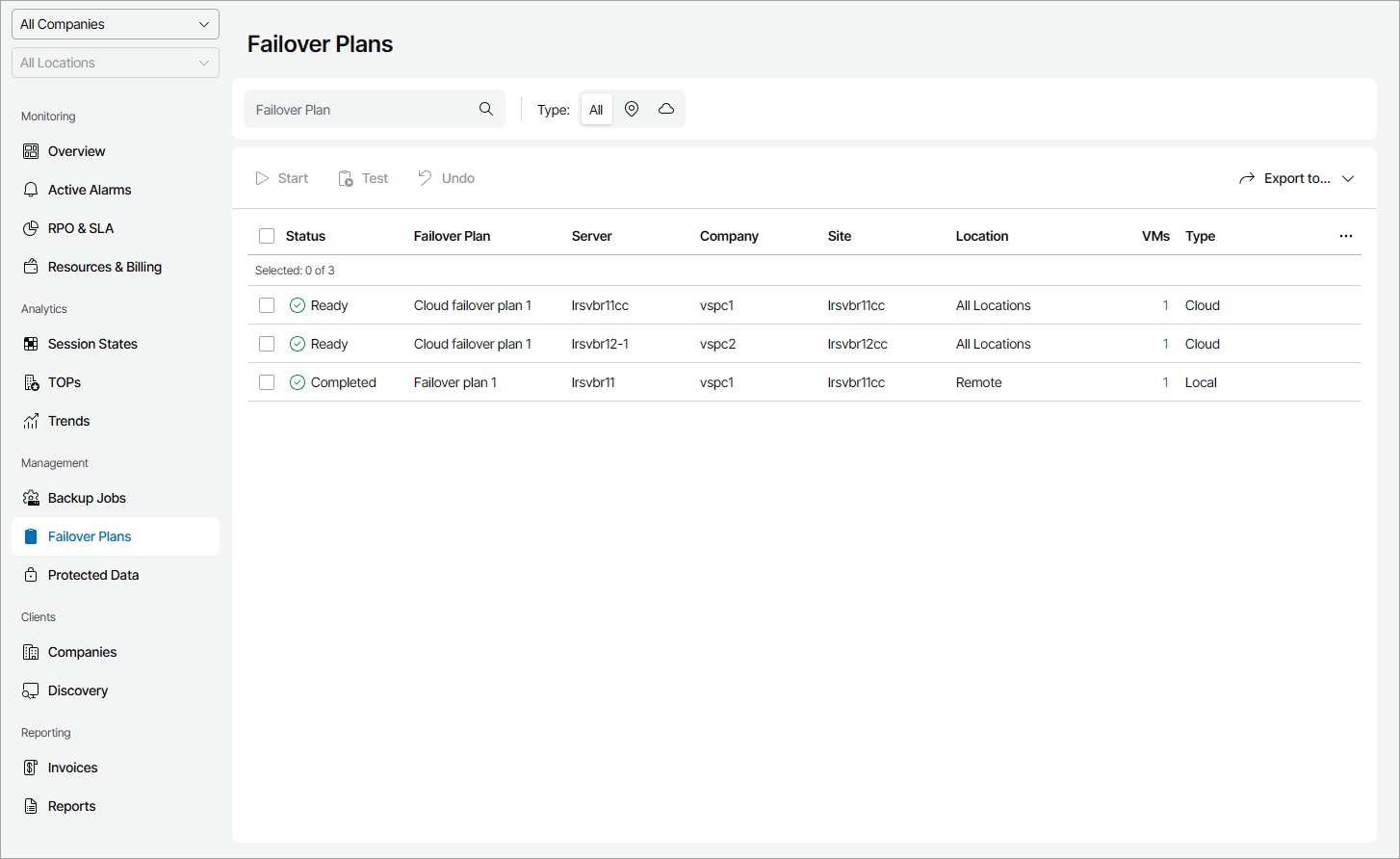Open Active Alarms bell icon

31,190
